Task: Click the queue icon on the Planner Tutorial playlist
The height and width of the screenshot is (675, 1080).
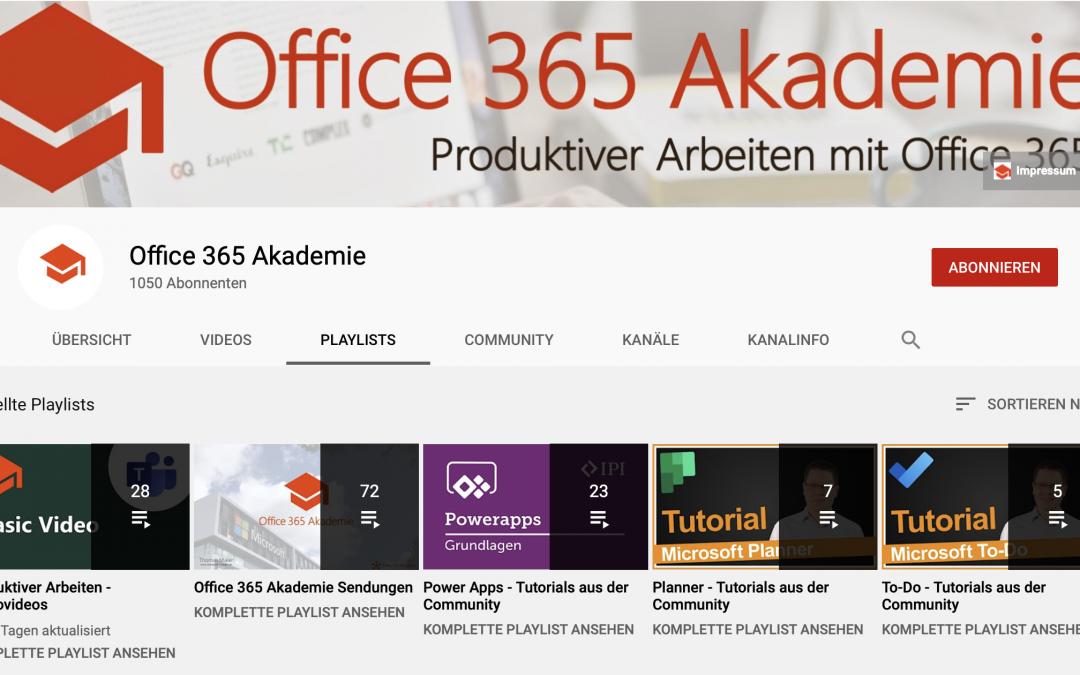Action: 828,518
